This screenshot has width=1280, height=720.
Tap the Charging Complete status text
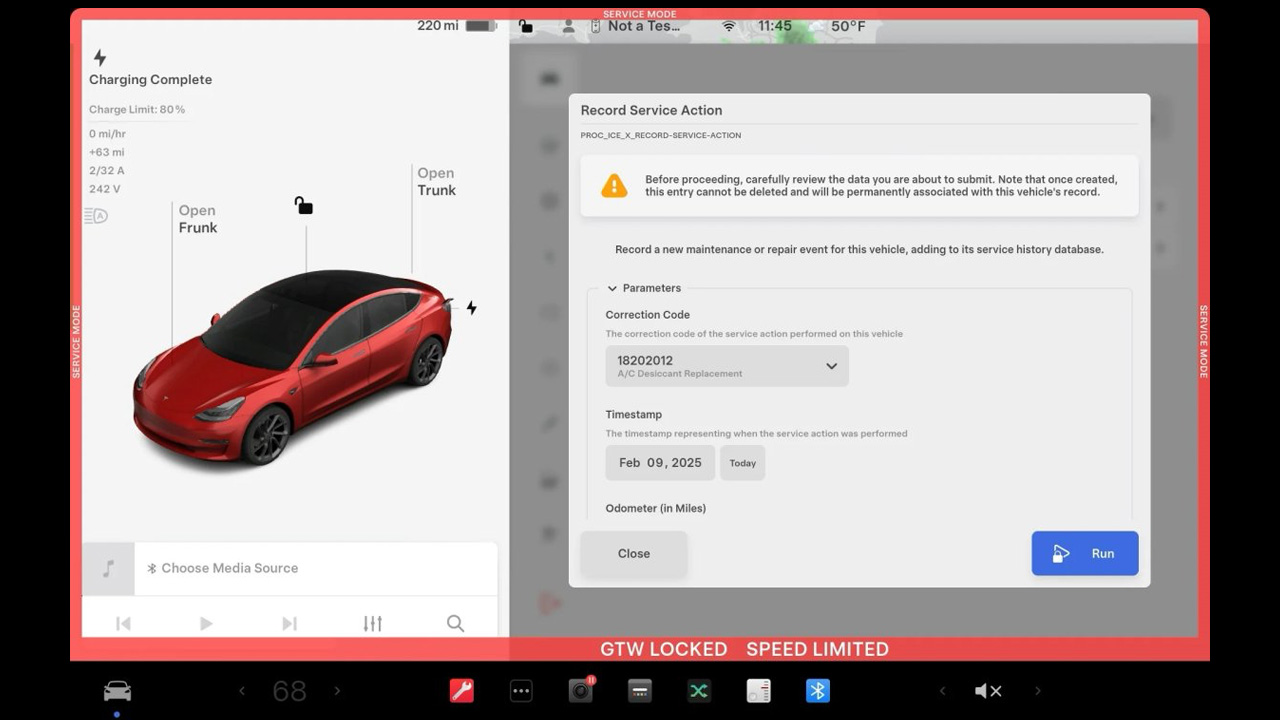pos(150,80)
